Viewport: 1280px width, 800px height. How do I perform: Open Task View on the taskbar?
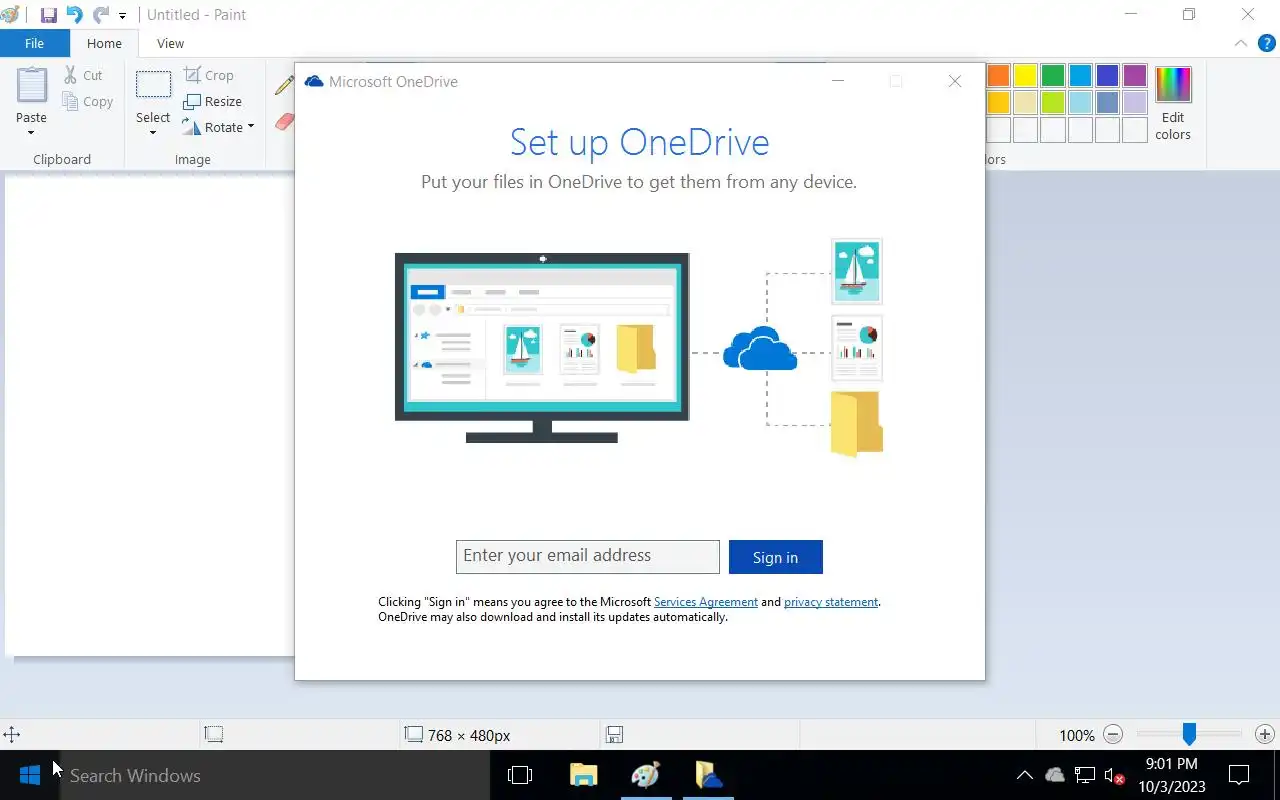(x=520, y=775)
